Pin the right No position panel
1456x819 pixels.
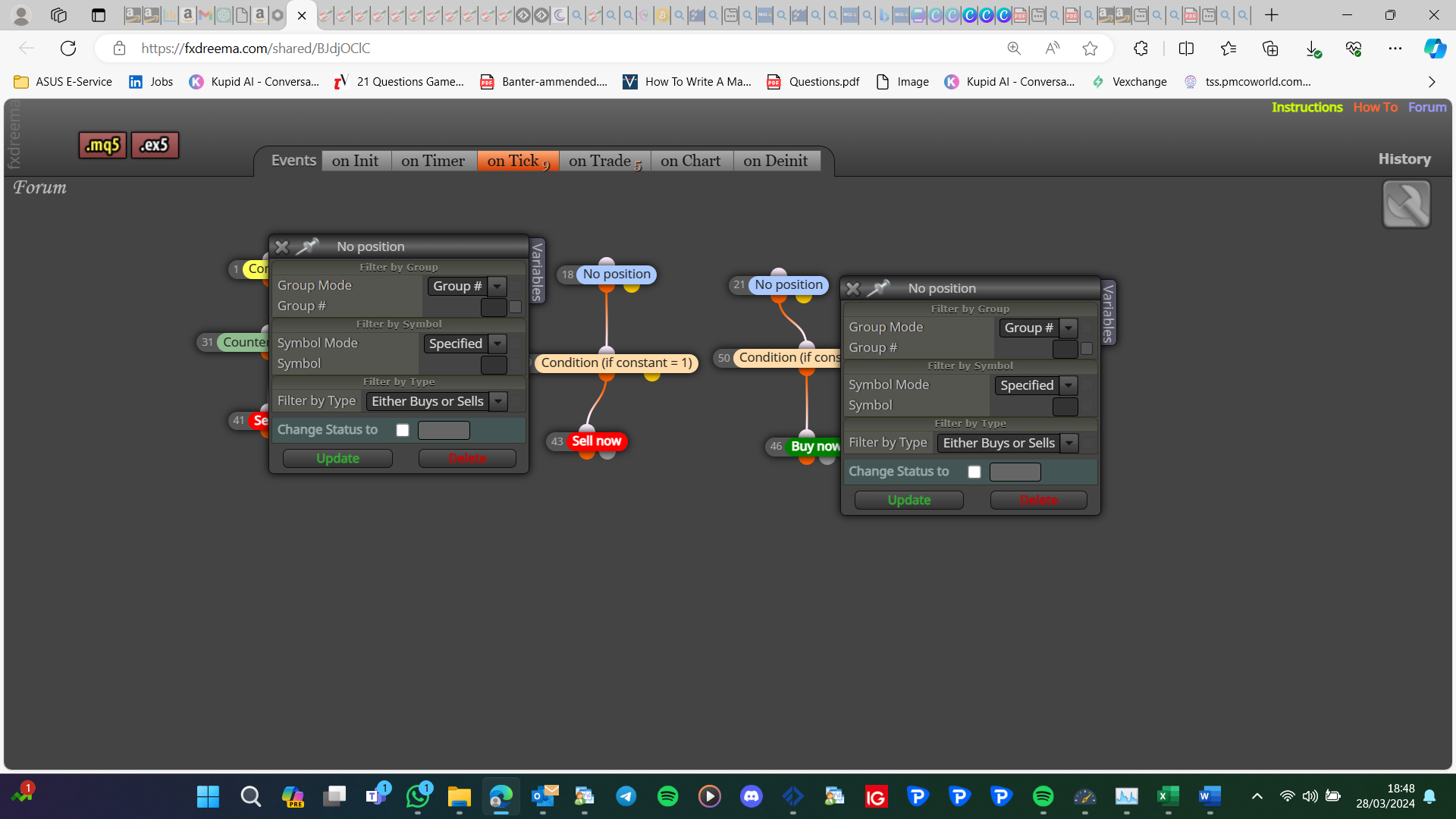tap(878, 288)
